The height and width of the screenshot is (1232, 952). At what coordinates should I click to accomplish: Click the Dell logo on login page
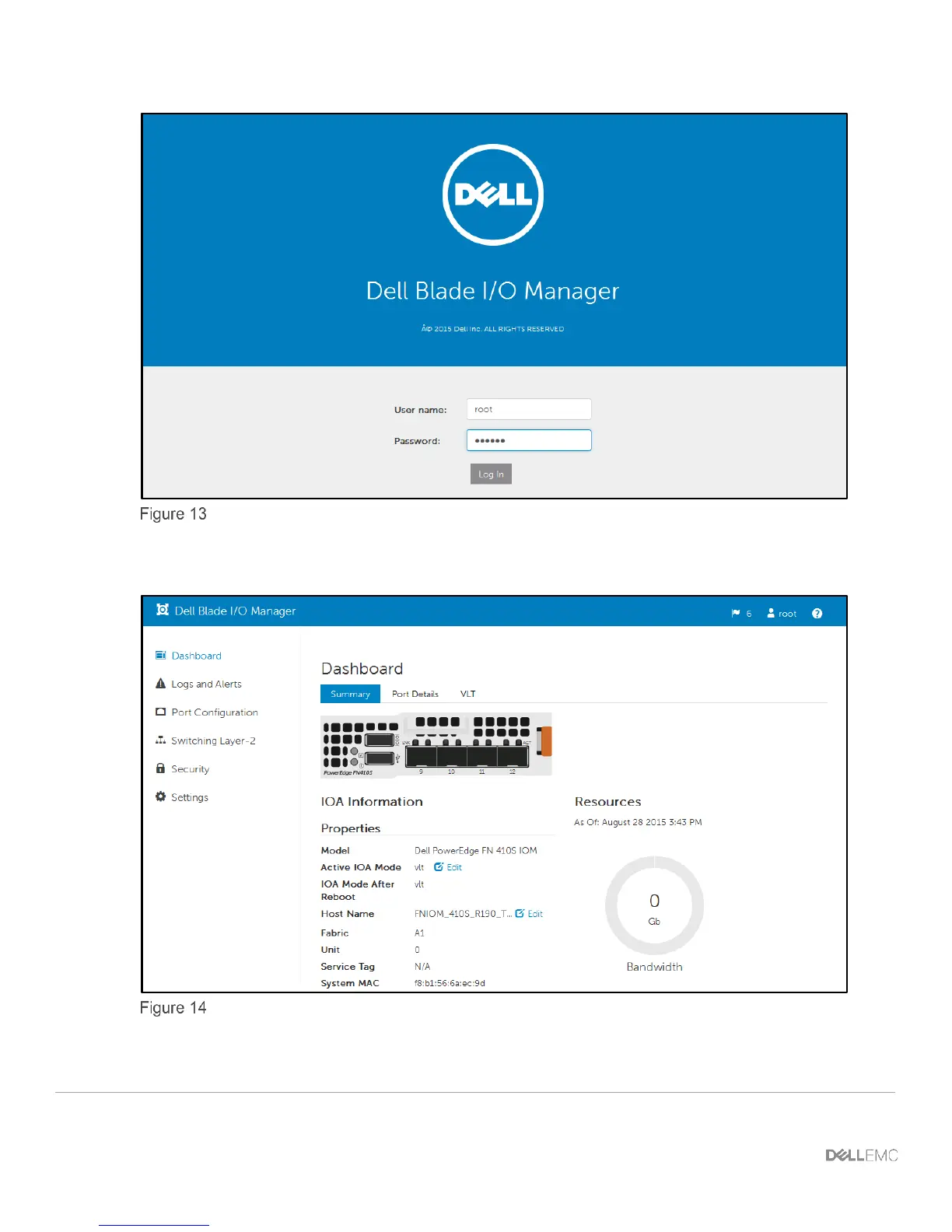[493, 194]
